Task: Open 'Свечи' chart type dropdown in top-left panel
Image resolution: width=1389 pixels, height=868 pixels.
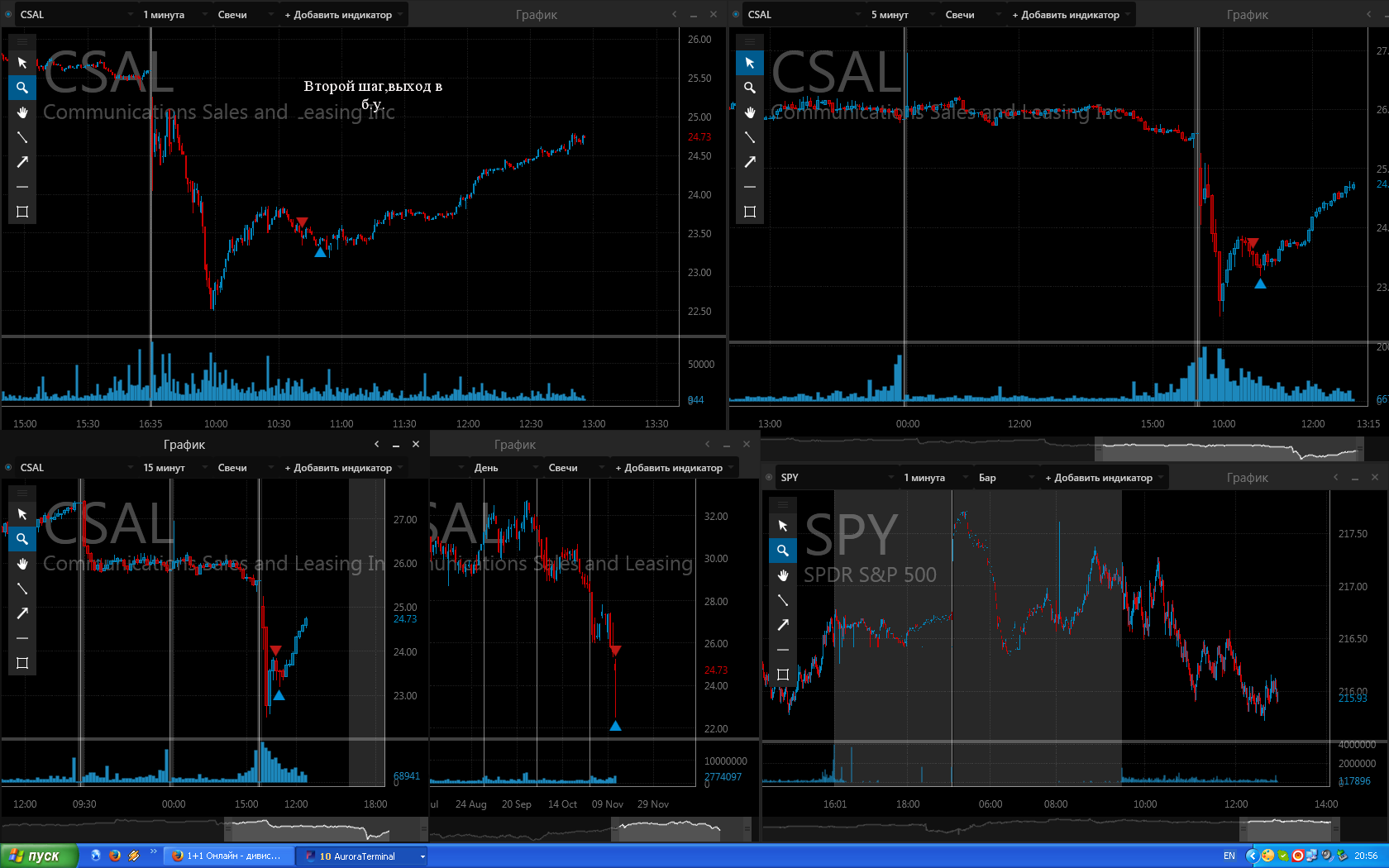Action: 244,15
